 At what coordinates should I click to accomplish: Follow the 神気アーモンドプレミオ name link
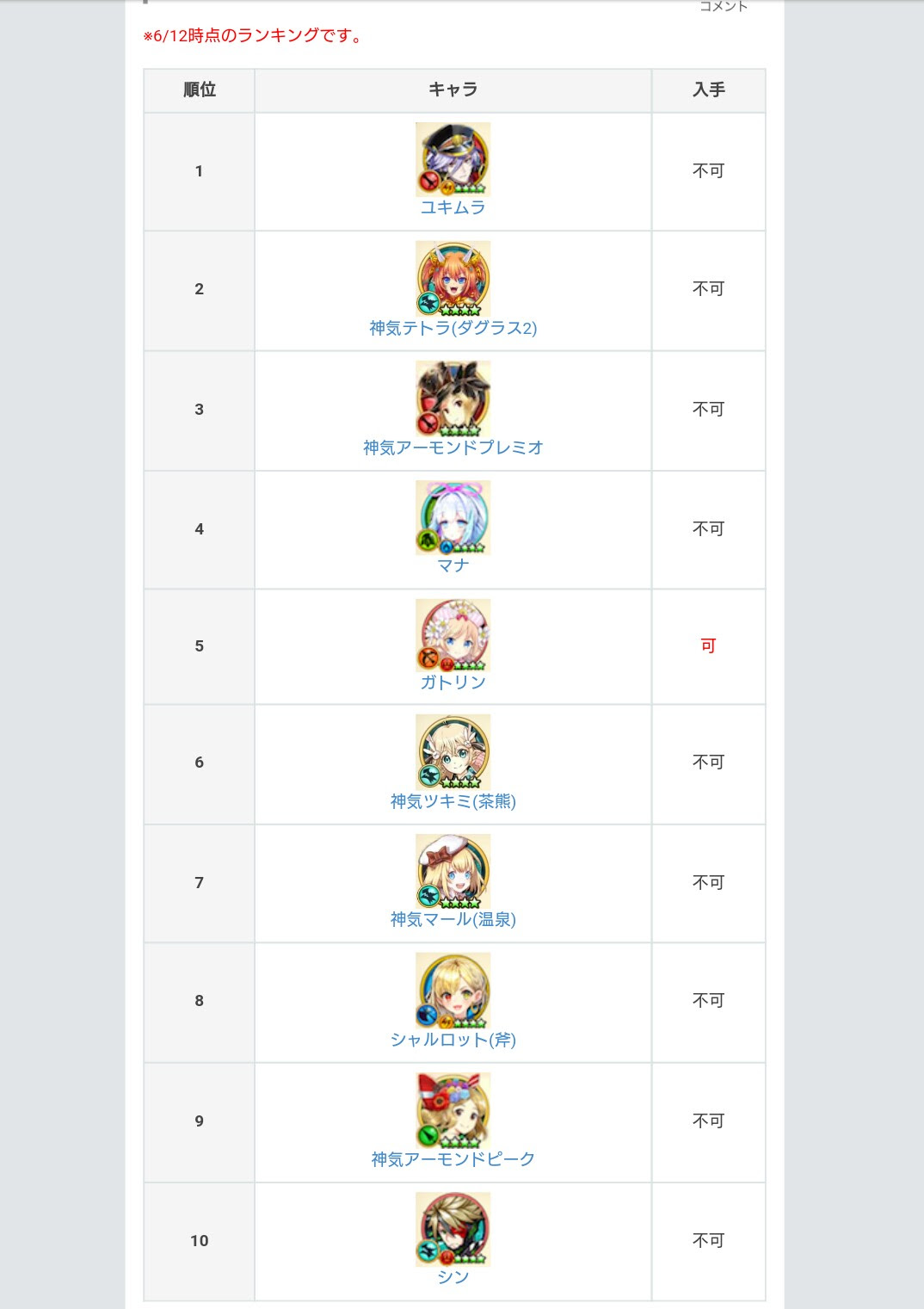(453, 448)
